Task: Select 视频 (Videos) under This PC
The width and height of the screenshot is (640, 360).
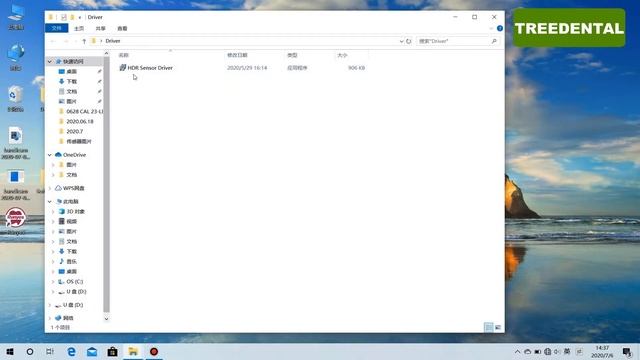Action: pos(72,221)
